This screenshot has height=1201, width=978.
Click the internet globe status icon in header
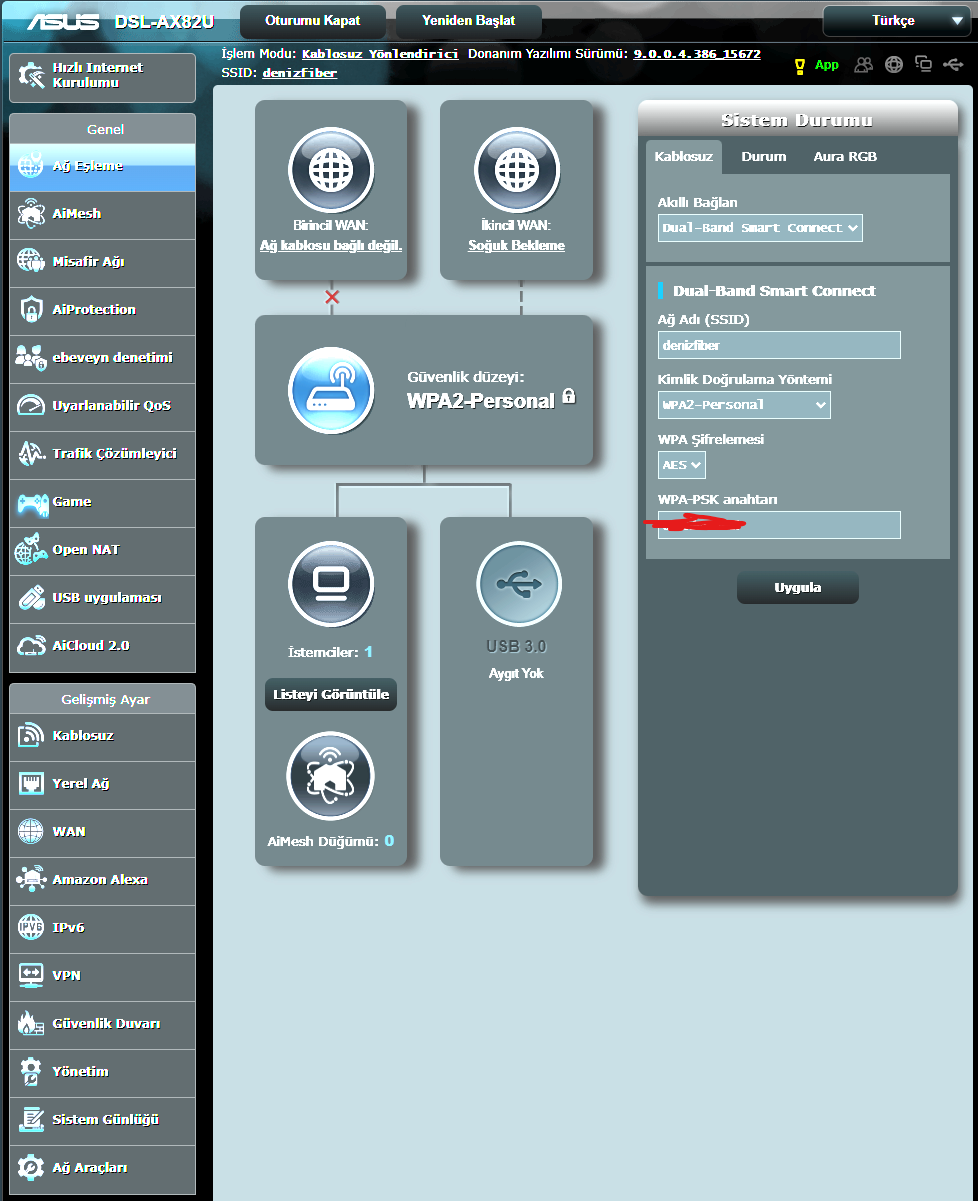tap(894, 65)
